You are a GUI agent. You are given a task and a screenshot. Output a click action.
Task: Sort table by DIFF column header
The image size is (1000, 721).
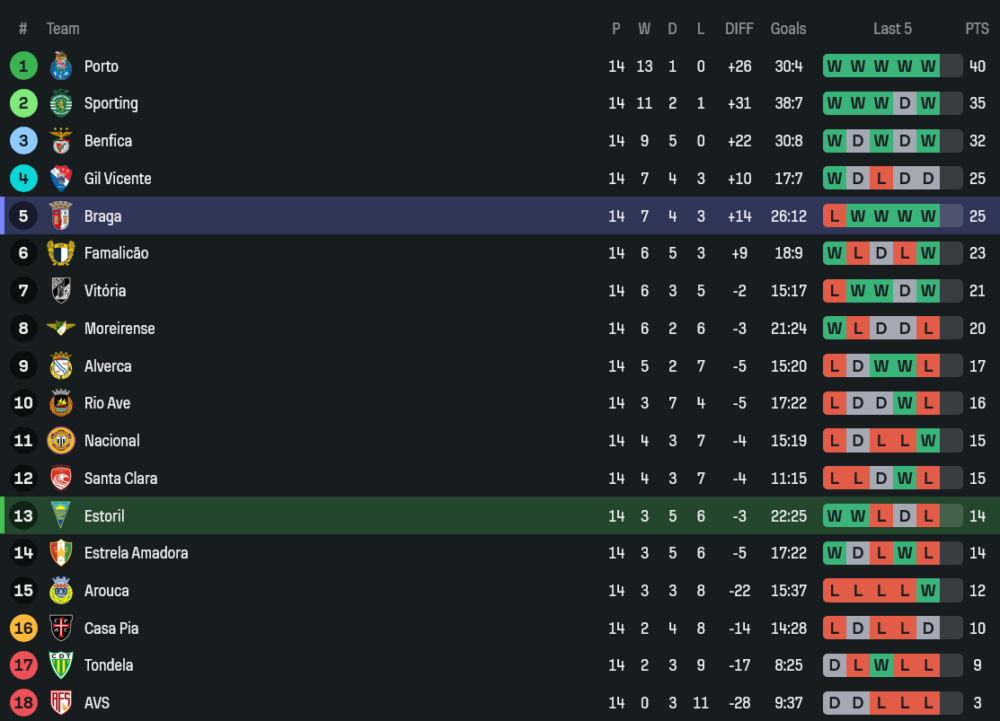point(739,29)
